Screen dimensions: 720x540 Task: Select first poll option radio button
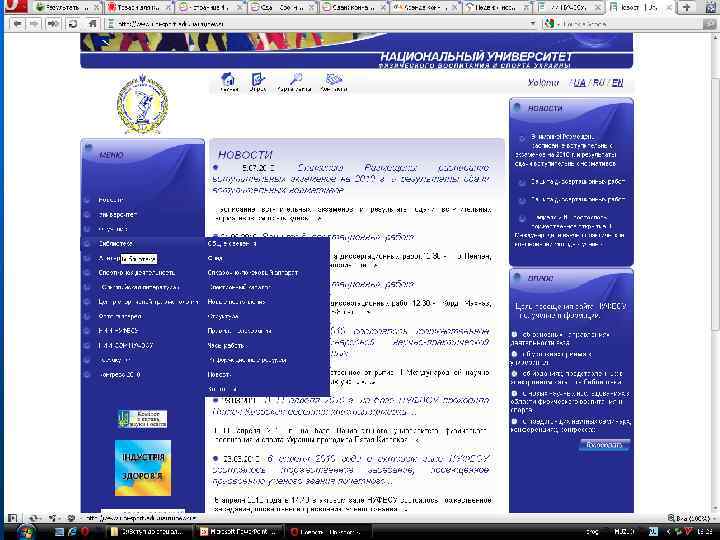(x=515, y=334)
